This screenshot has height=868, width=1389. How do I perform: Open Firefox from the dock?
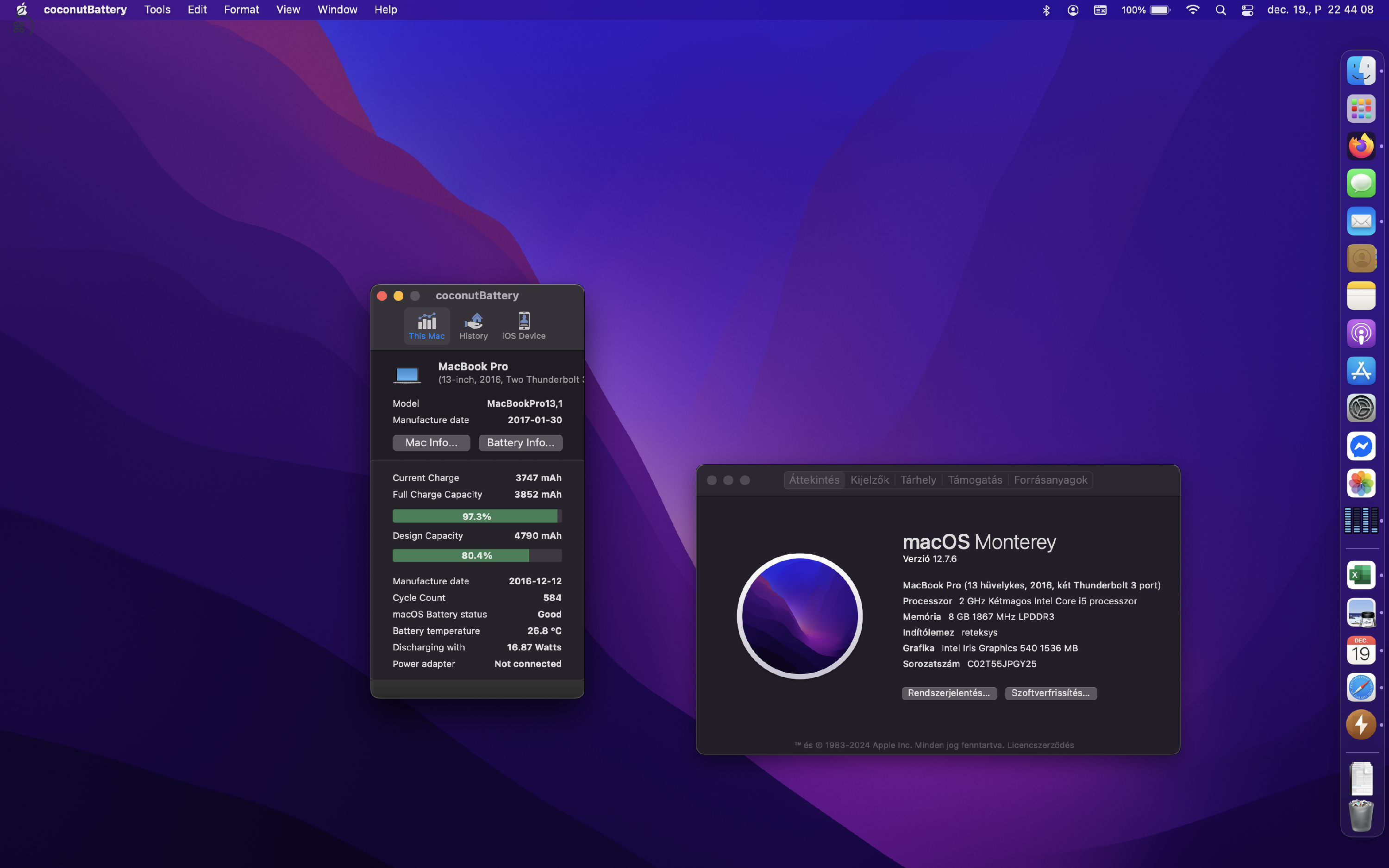(x=1360, y=146)
